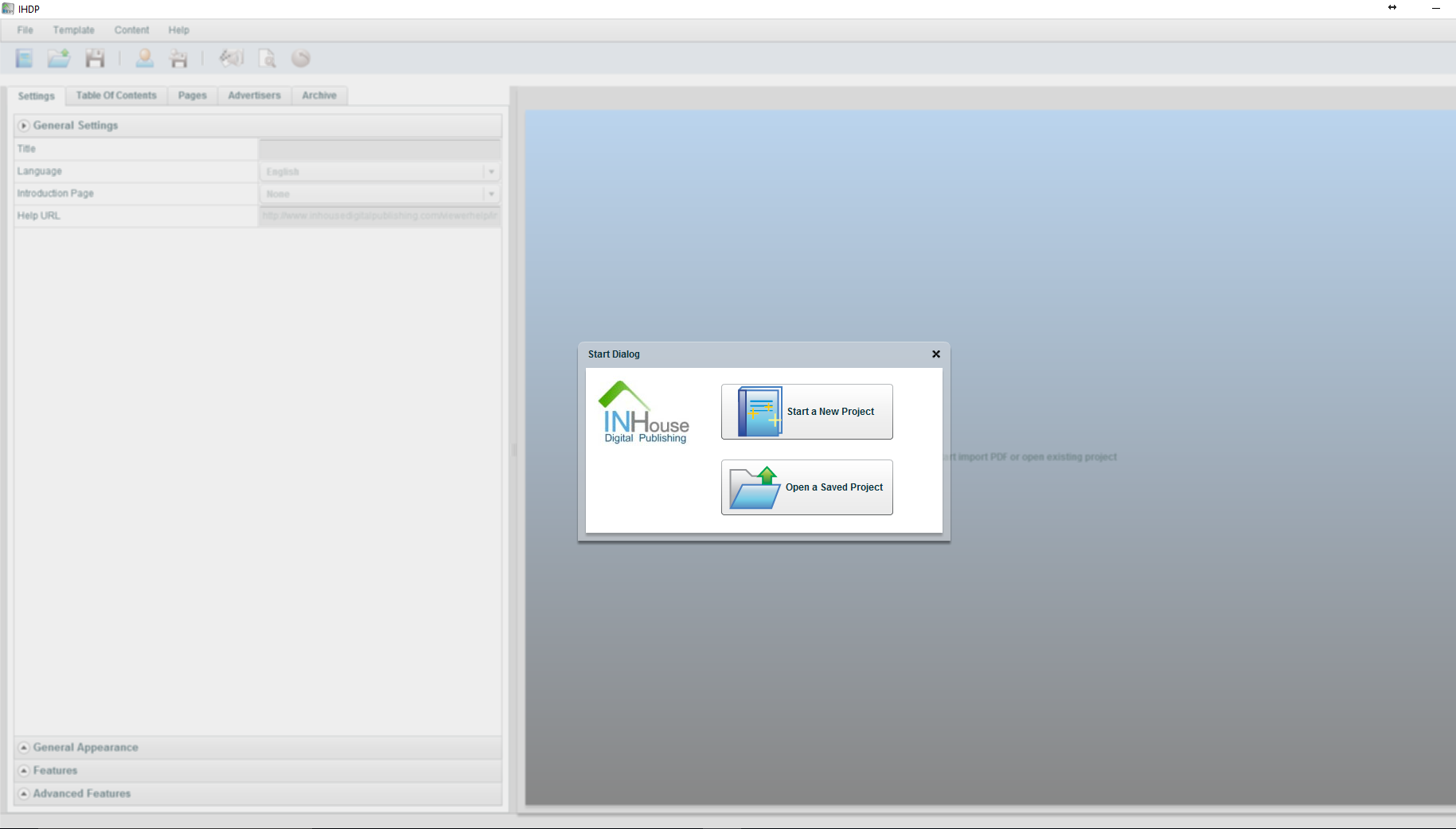The image size is (1456, 829).
Task: Click the save-as-user floppy toolbar icon
Action: pyautogui.click(x=179, y=58)
